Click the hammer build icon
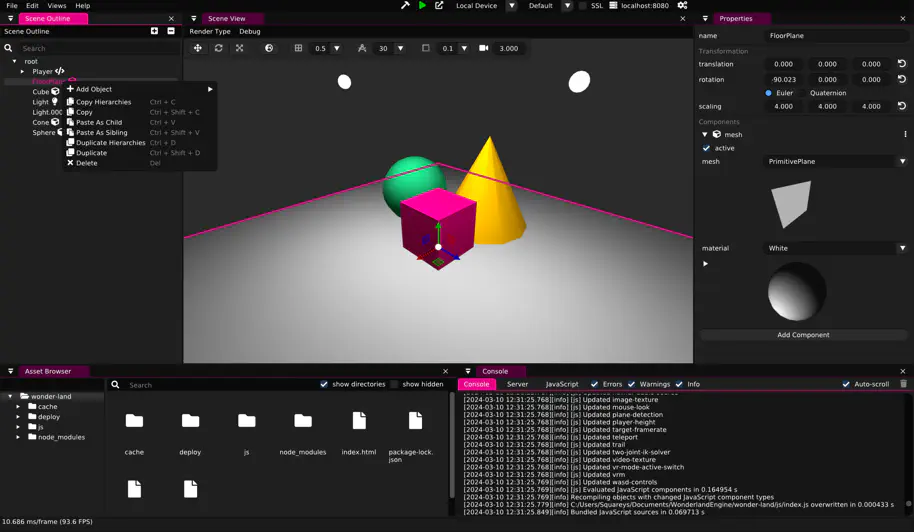 [x=405, y=6]
